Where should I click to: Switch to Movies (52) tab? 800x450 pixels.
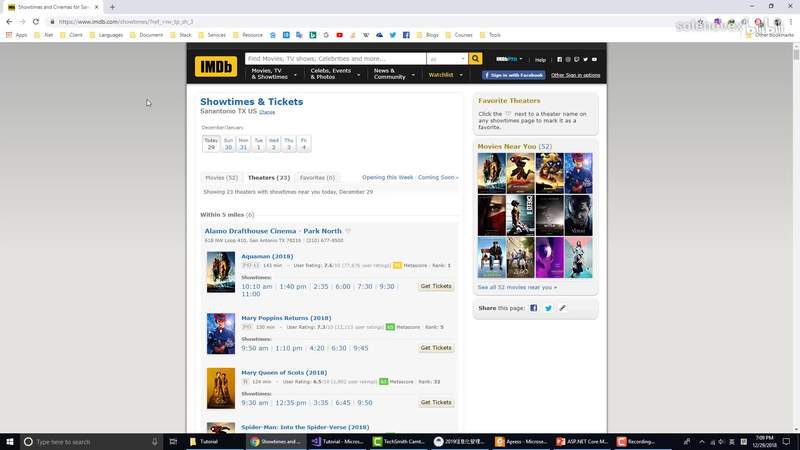[x=221, y=178]
